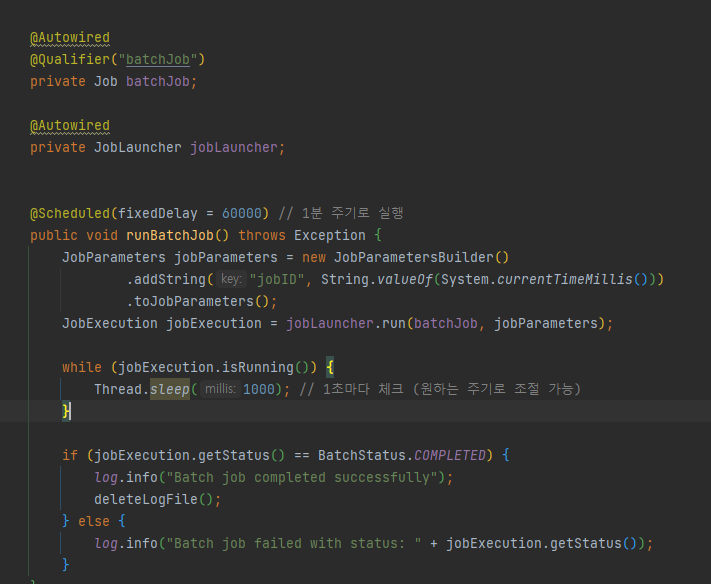Click the @Scheduled annotation
The width and height of the screenshot is (711, 584).
pyautogui.click(x=70, y=213)
